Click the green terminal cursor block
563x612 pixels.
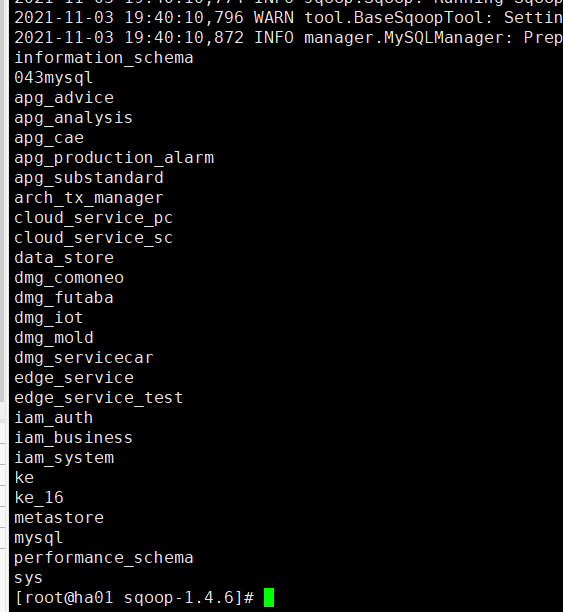(269, 598)
